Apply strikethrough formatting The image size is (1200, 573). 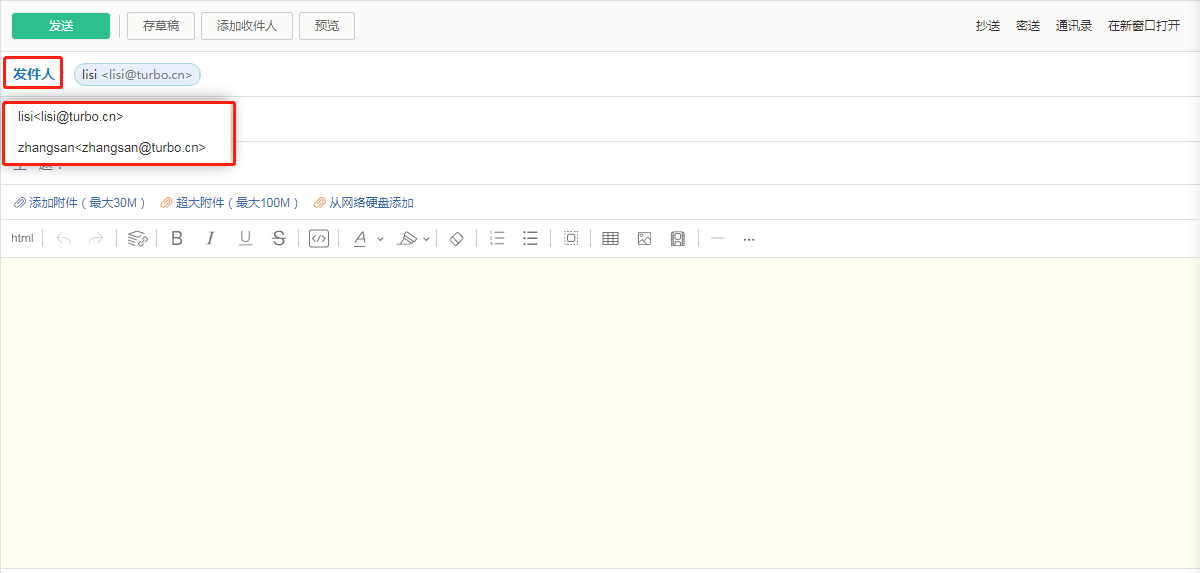tap(279, 238)
